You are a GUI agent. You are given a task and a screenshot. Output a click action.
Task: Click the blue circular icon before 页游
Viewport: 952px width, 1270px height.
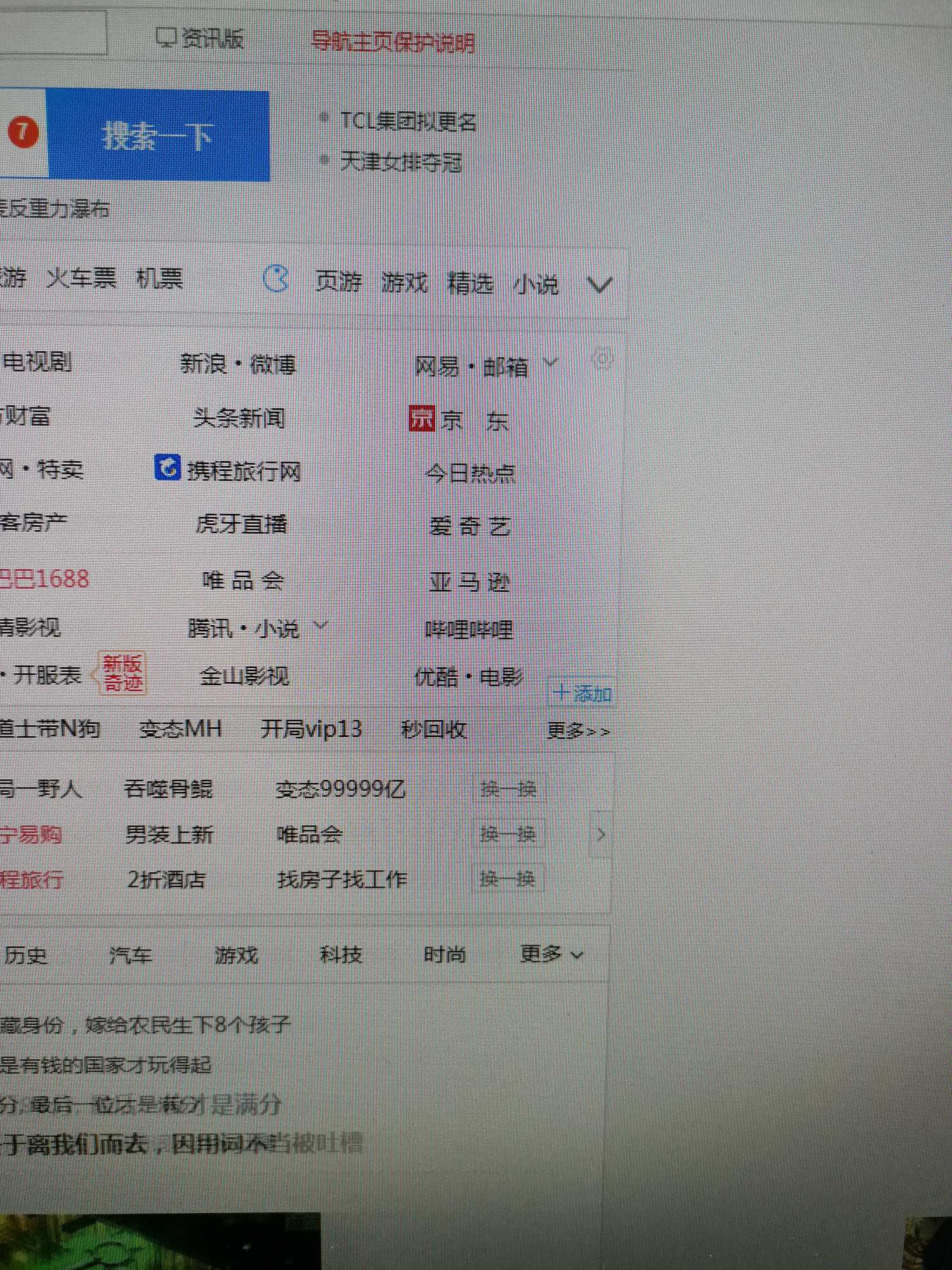[276, 279]
